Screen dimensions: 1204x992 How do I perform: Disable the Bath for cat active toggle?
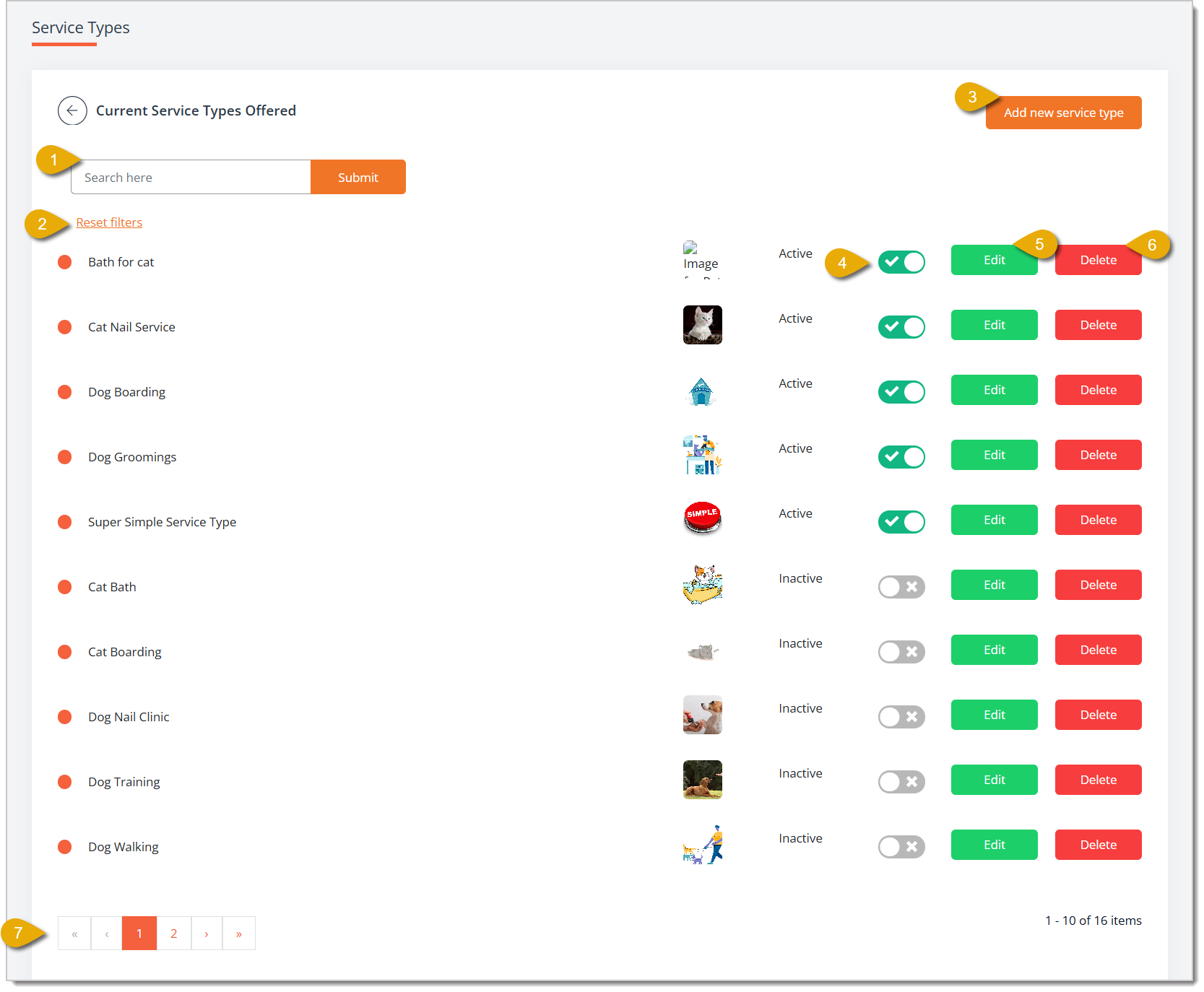[901, 262]
